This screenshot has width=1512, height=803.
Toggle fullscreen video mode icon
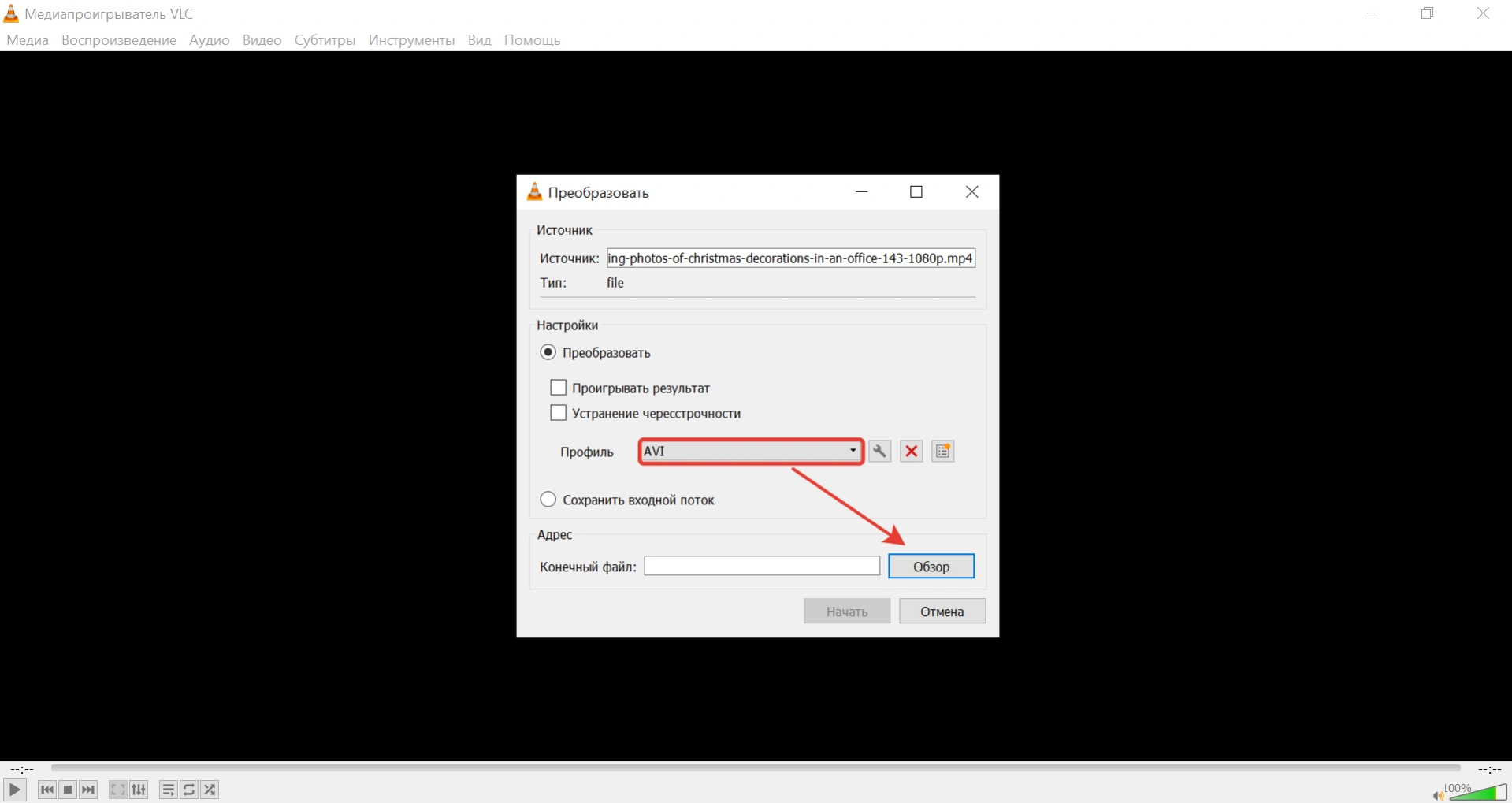point(118,790)
